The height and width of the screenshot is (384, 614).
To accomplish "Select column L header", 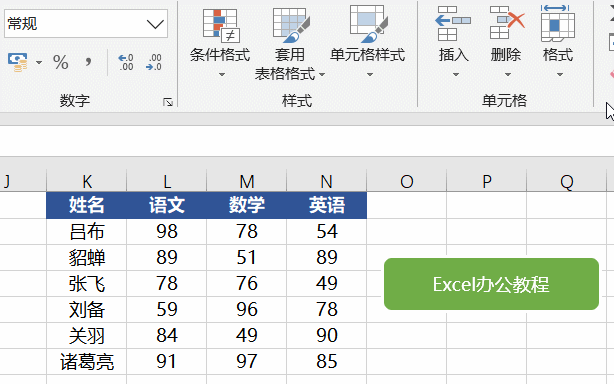I will tap(167, 181).
